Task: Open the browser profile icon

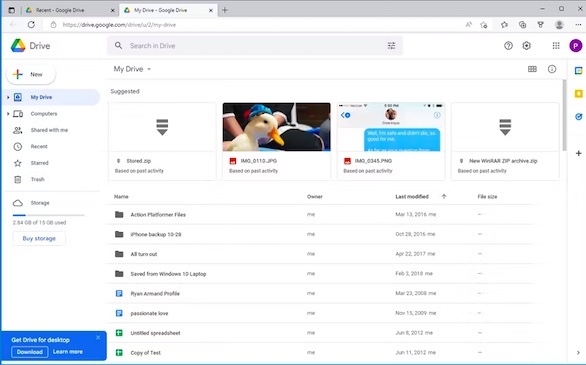Action: 559,25
